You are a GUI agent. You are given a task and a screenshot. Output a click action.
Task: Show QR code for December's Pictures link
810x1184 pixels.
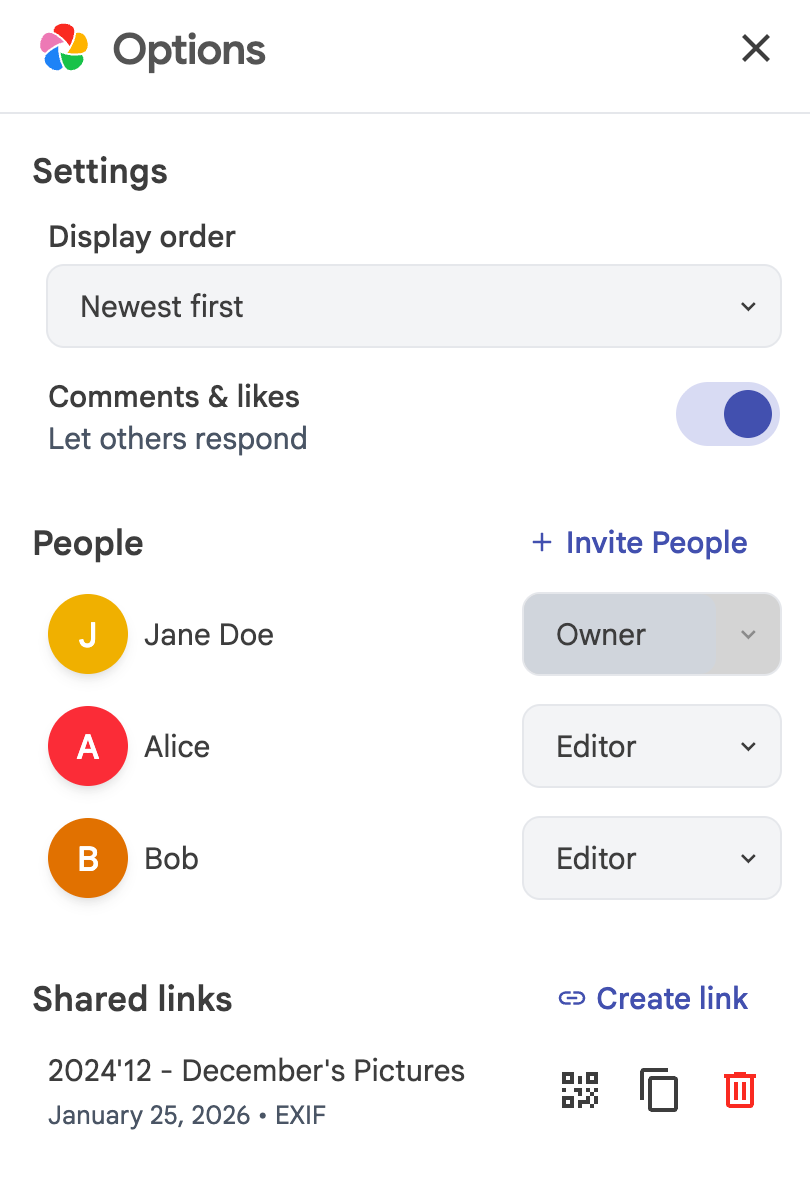[x=580, y=1089]
